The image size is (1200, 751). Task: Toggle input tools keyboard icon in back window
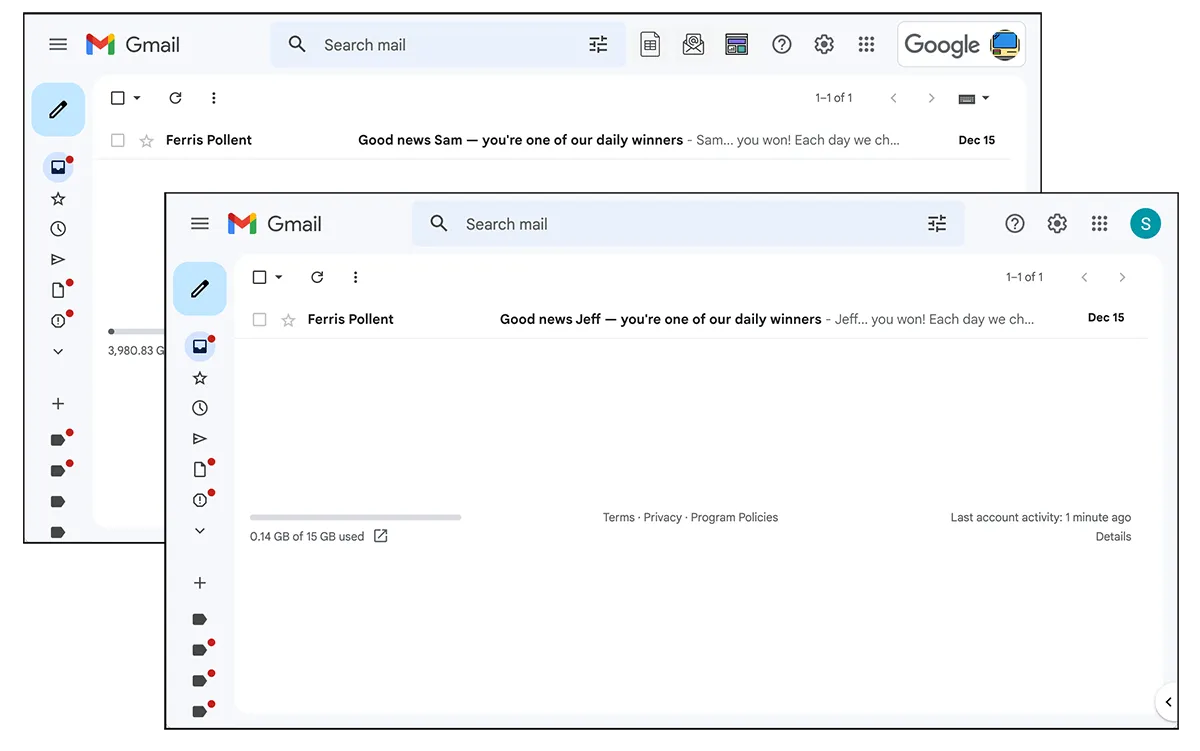click(x=967, y=98)
